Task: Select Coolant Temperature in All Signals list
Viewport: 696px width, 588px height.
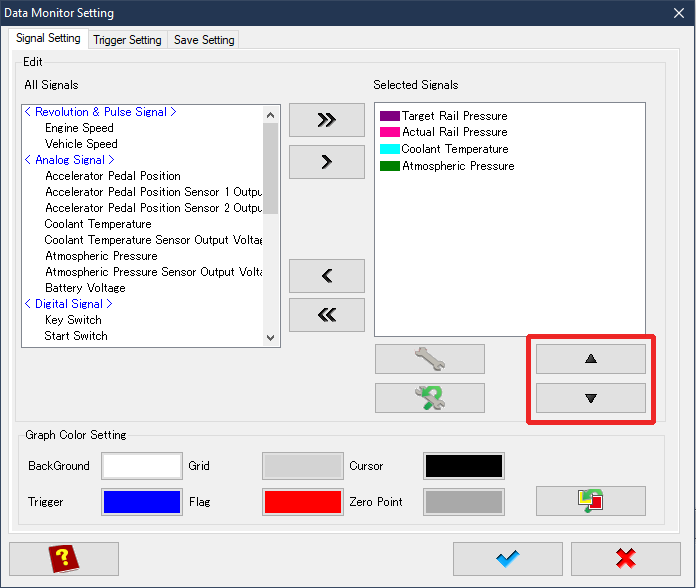Action: (x=98, y=224)
